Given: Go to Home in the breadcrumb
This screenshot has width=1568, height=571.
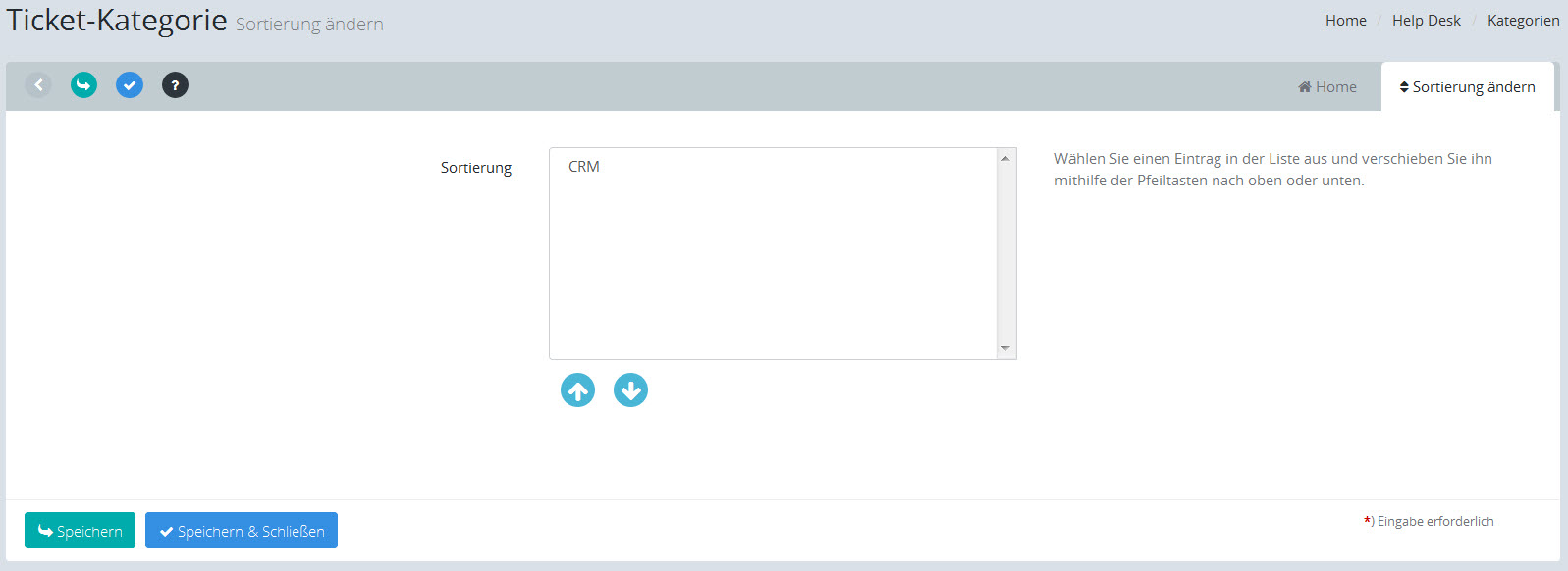Looking at the screenshot, I should pos(1345,21).
